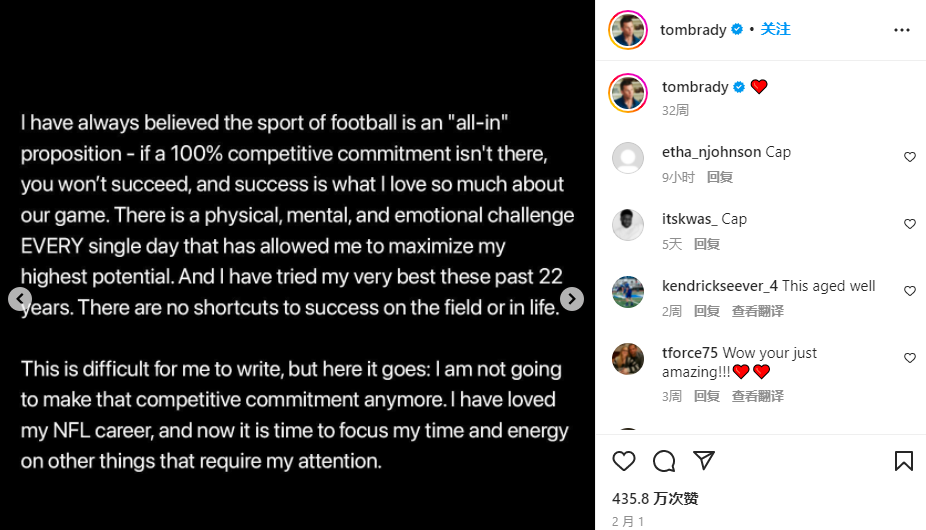Open the three-dot more options menu
This screenshot has width=926, height=530.
coord(902,30)
